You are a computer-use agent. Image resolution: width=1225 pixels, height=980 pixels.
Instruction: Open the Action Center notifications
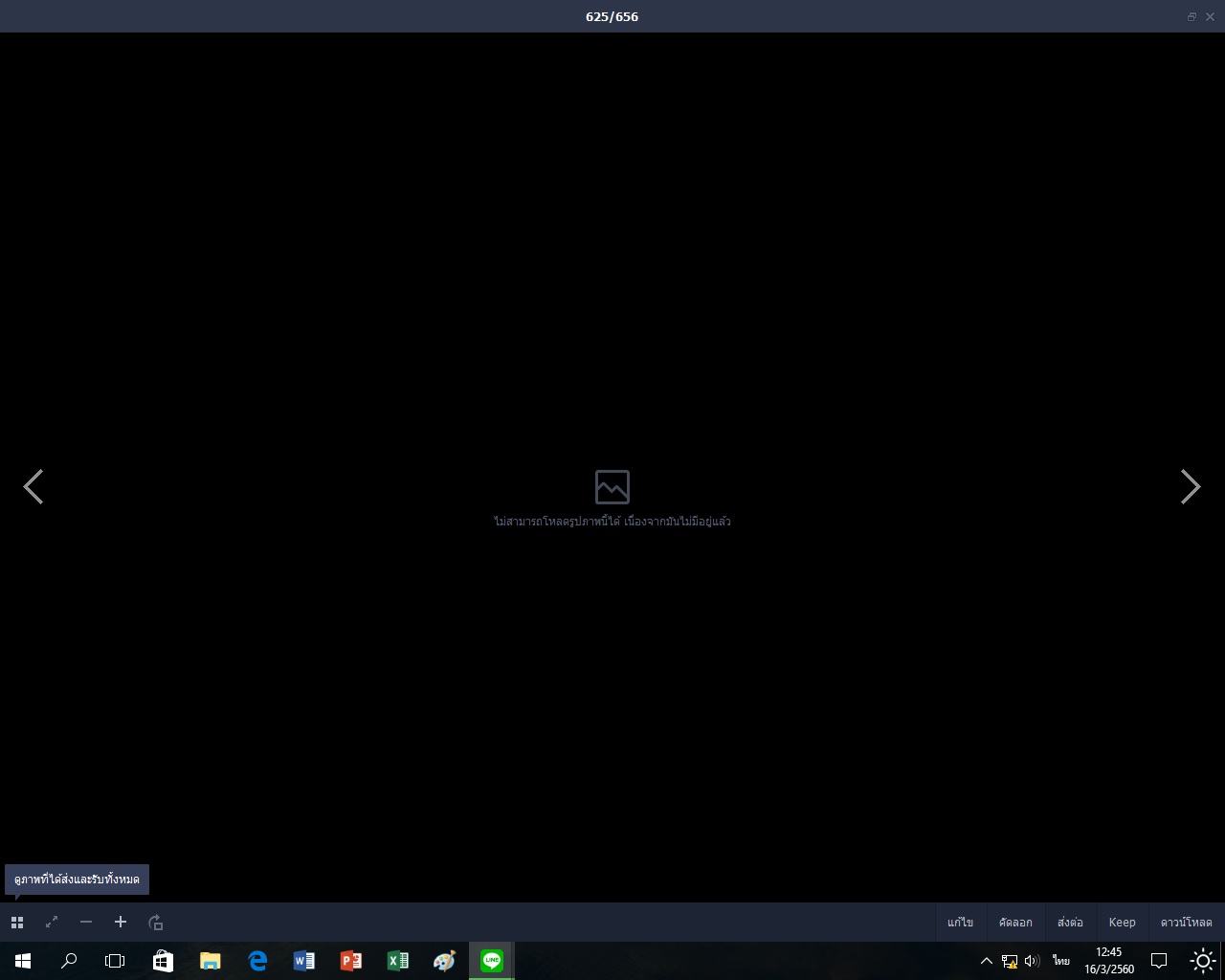(1159, 961)
